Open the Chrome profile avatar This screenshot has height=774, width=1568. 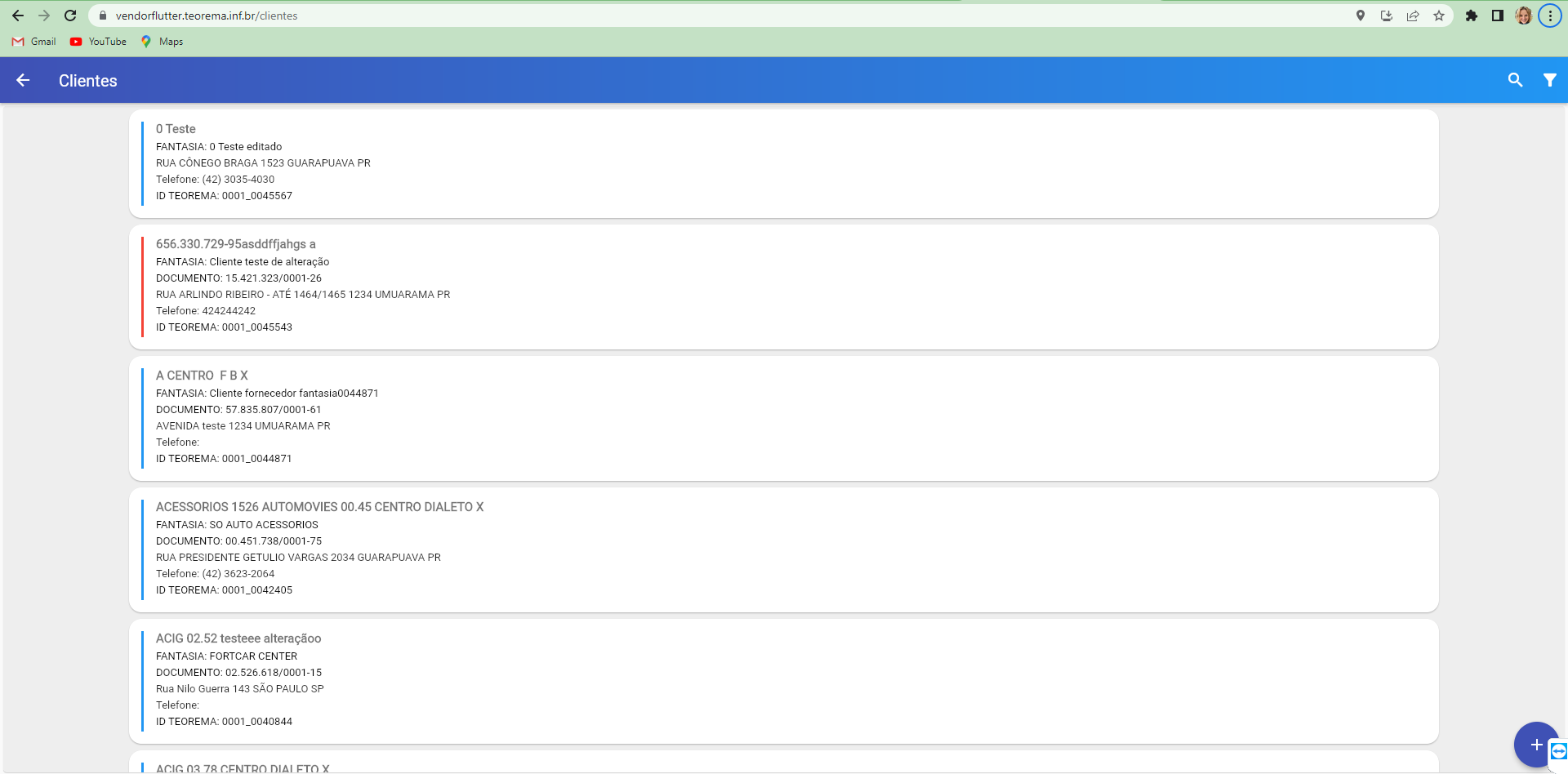tap(1524, 16)
